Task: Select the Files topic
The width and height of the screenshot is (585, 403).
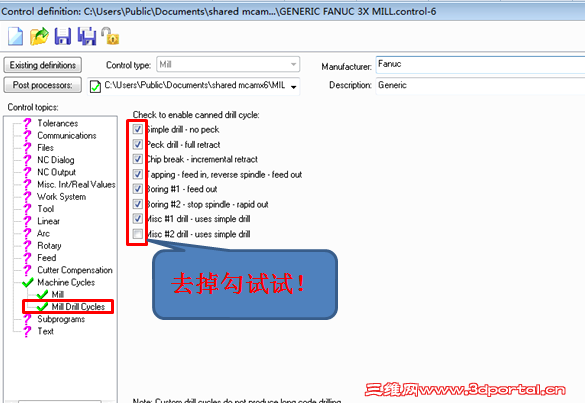Action: pyautogui.click(x=46, y=148)
